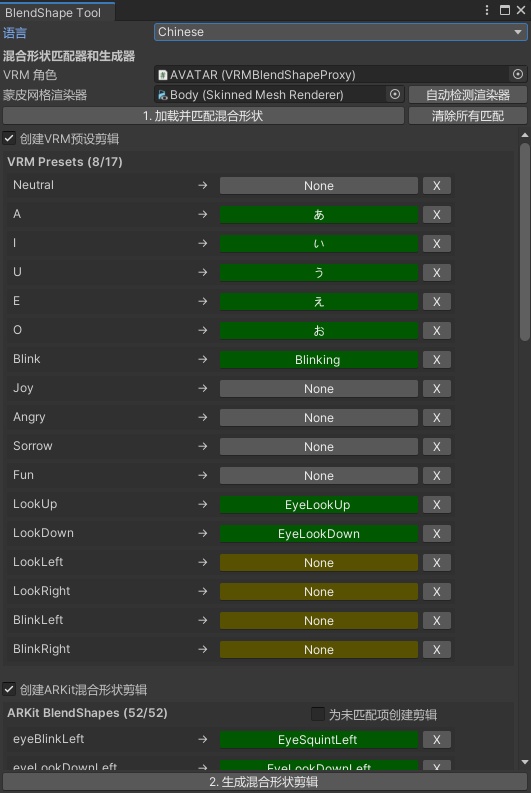
Task: Toggle the 创建ARKit混合形状剪辑 checkbox
Action: point(9,689)
